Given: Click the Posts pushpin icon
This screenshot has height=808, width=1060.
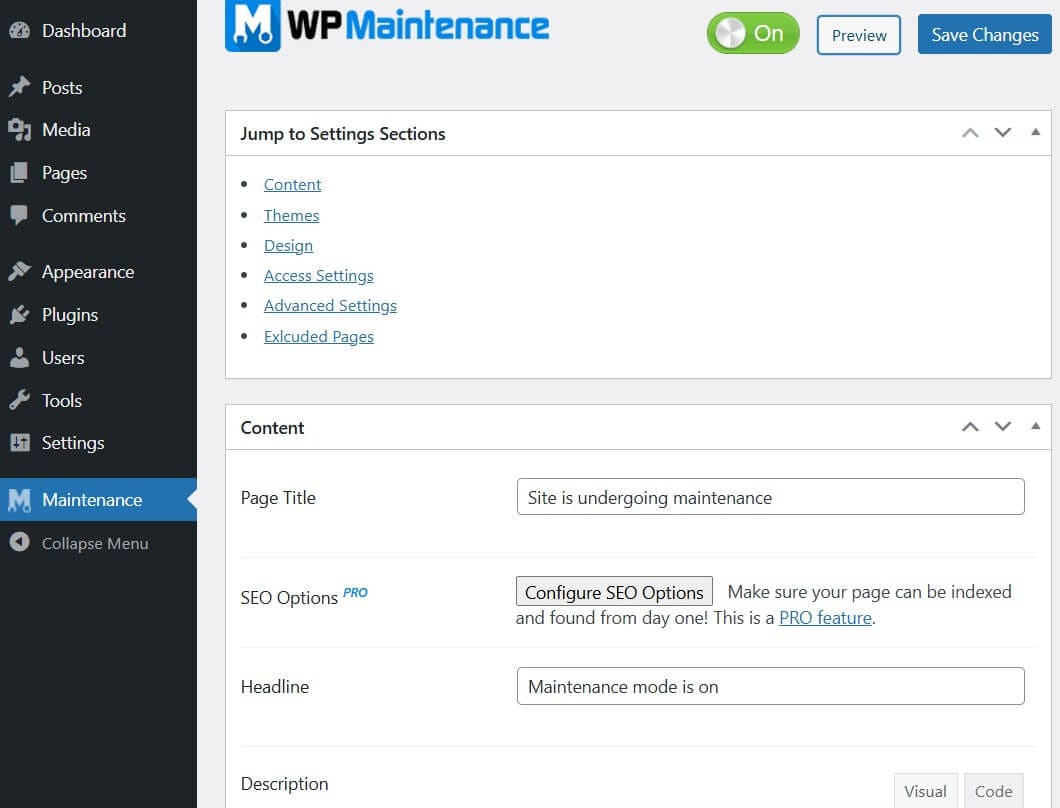Looking at the screenshot, I should [20, 87].
